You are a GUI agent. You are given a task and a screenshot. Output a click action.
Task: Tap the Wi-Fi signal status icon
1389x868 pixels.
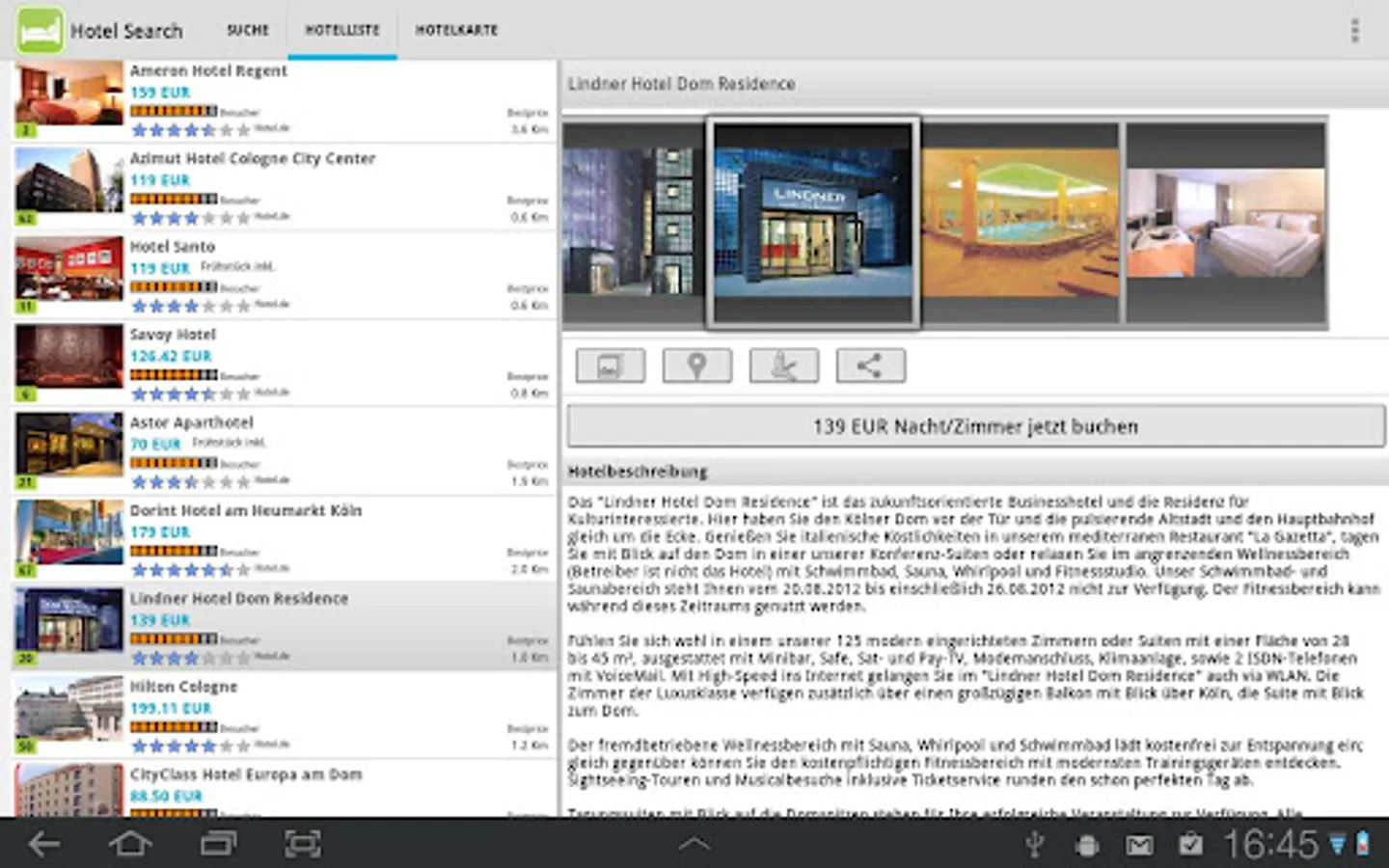pos(1338,845)
